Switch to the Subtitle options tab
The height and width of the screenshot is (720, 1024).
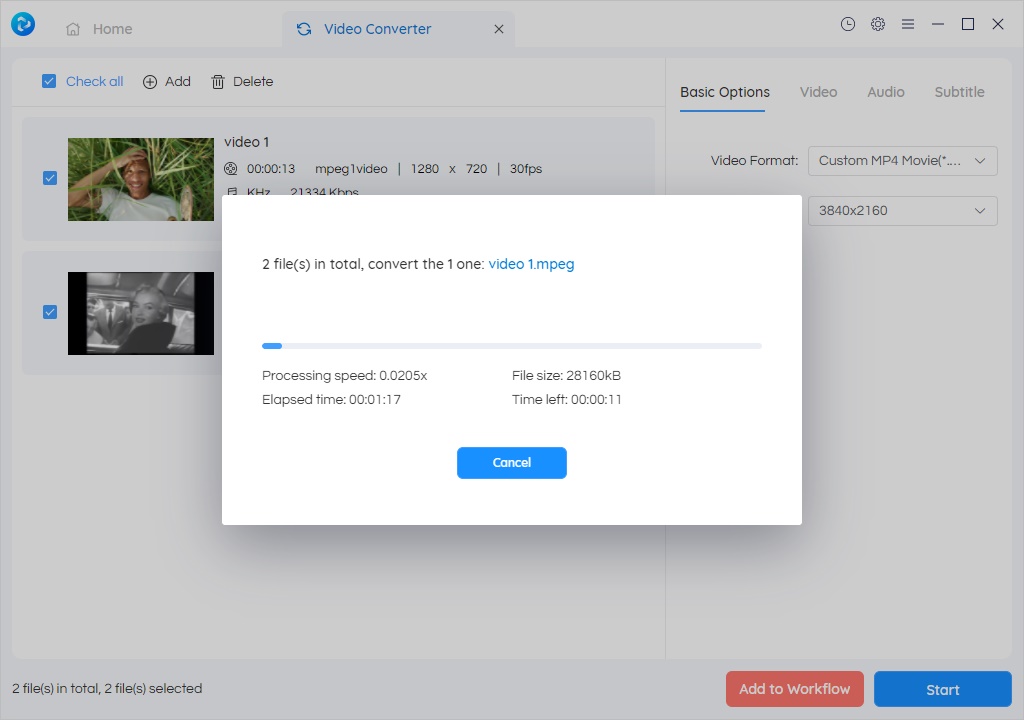tap(959, 92)
